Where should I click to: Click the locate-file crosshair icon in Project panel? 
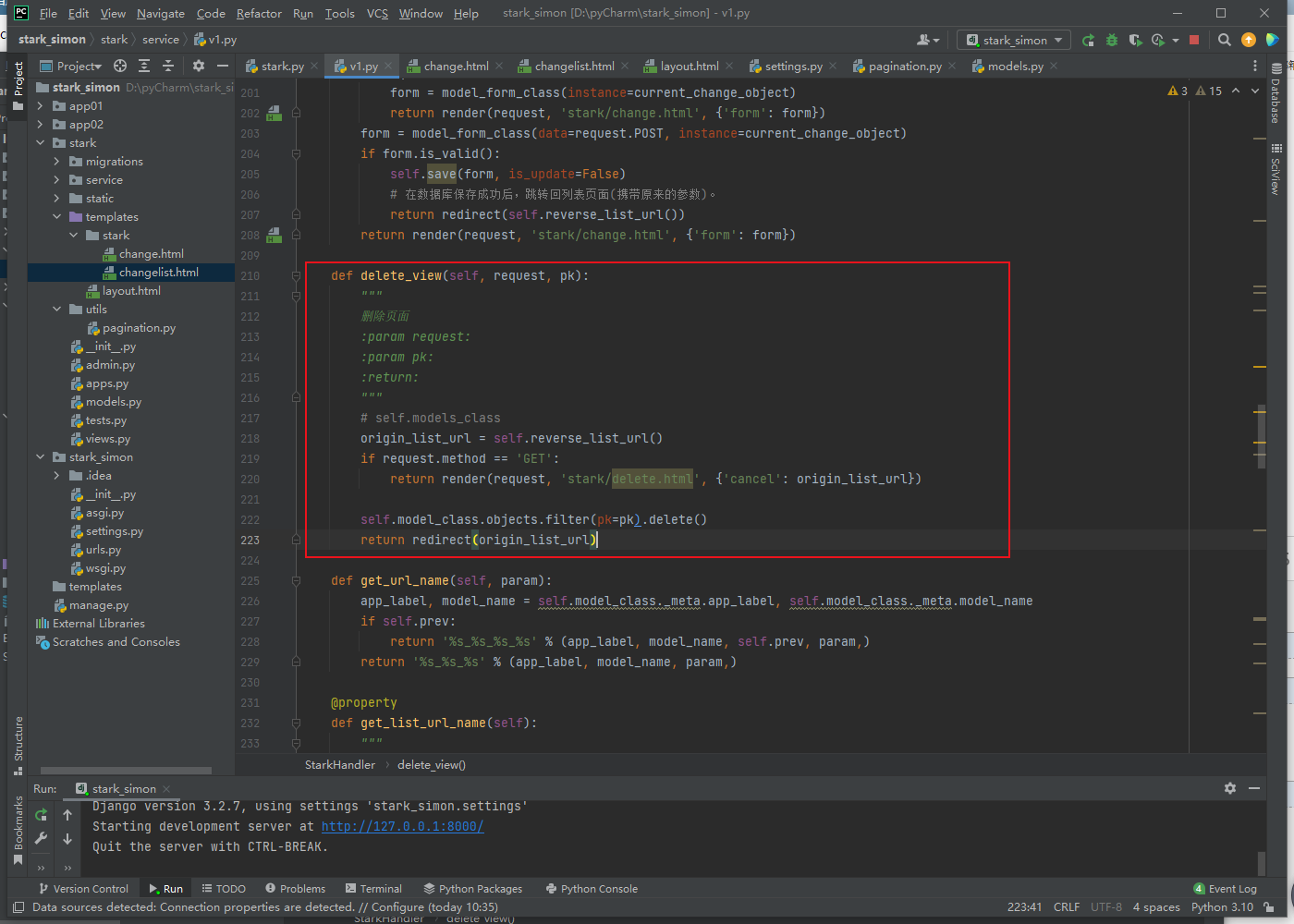tap(120, 66)
